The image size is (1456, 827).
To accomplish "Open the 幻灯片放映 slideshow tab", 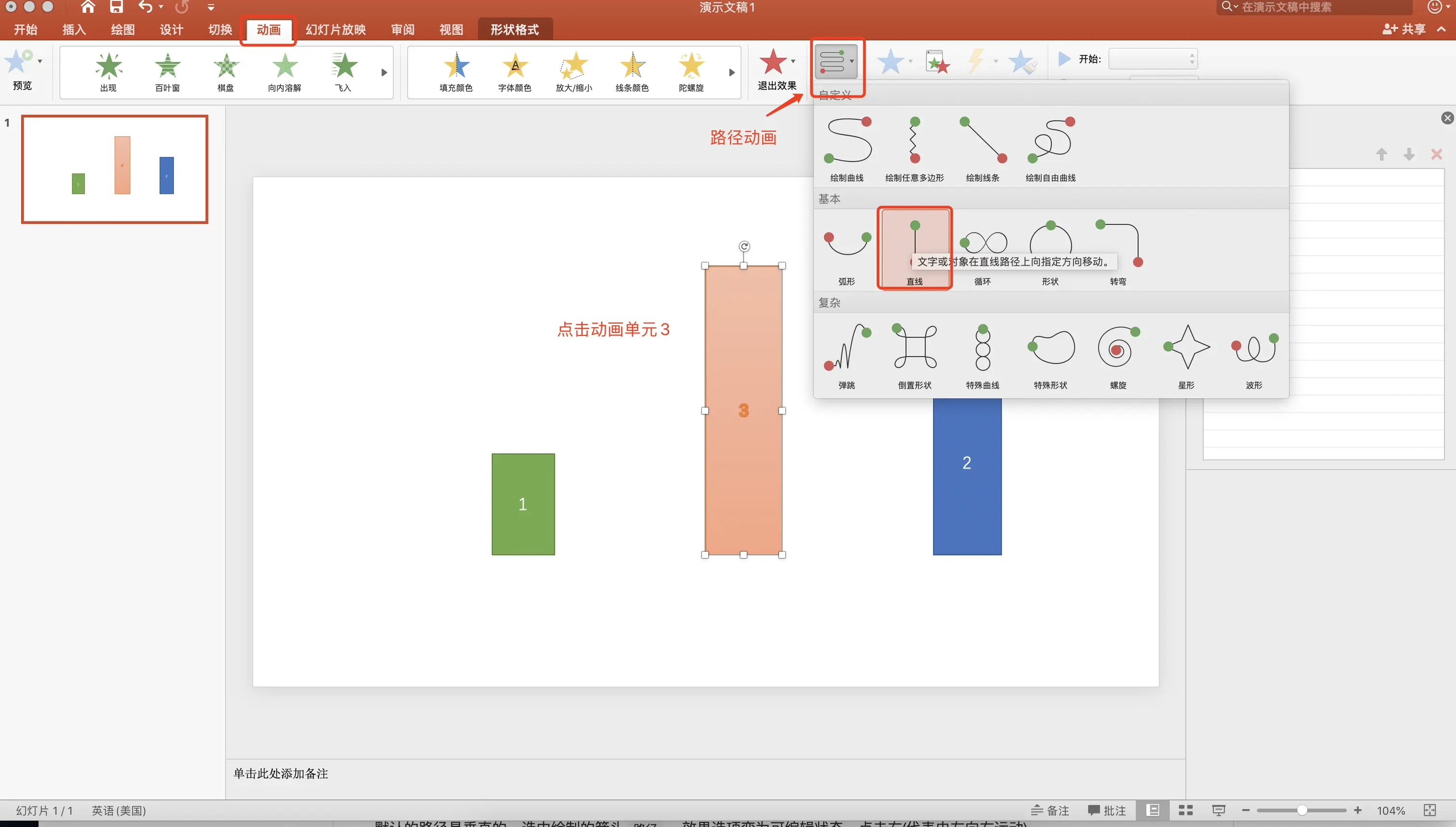I will pos(336,29).
